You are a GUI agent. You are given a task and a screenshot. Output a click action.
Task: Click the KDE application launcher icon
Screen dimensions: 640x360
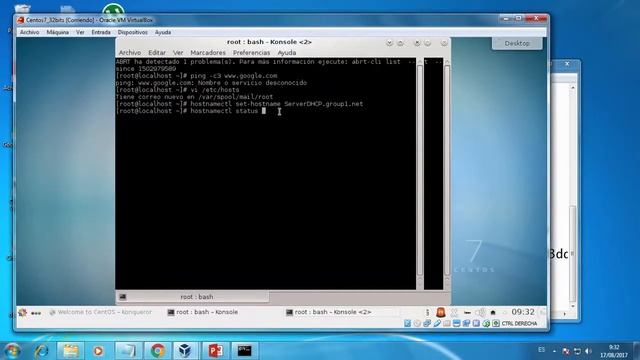(x=22, y=313)
